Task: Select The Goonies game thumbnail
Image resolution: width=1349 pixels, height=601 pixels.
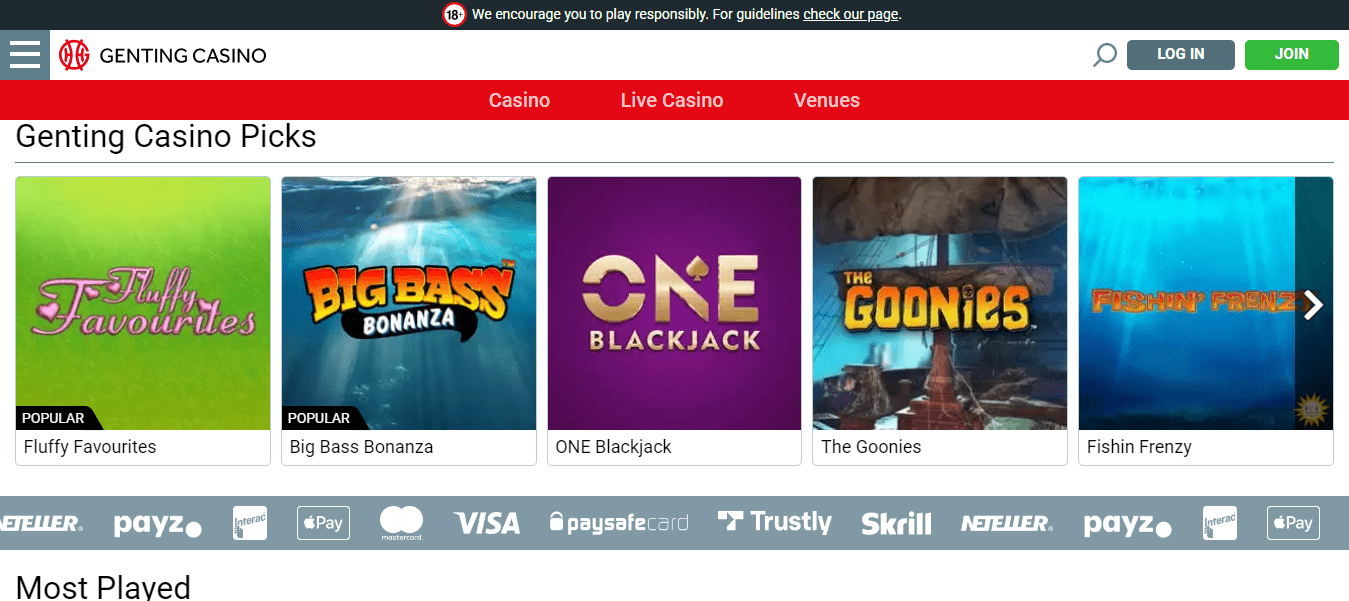Action: (940, 304)
